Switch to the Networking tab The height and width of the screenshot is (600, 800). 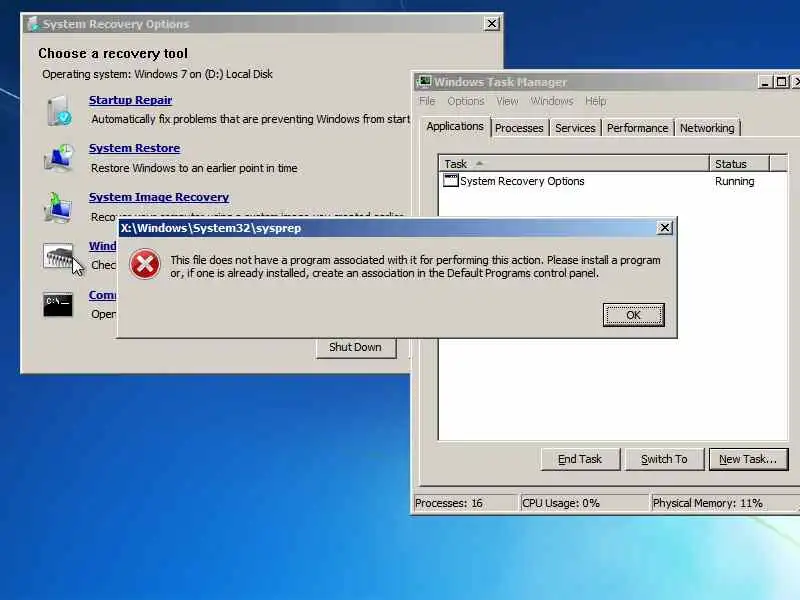tap(707, 128)
